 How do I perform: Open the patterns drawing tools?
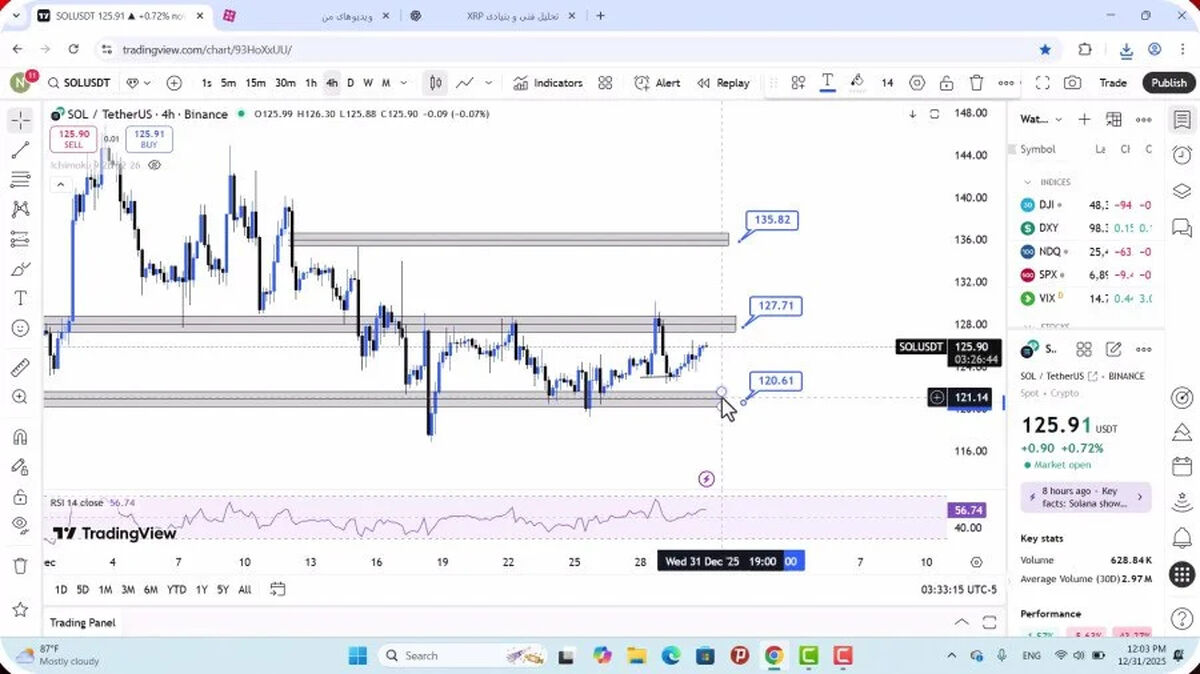click(20, 210)
